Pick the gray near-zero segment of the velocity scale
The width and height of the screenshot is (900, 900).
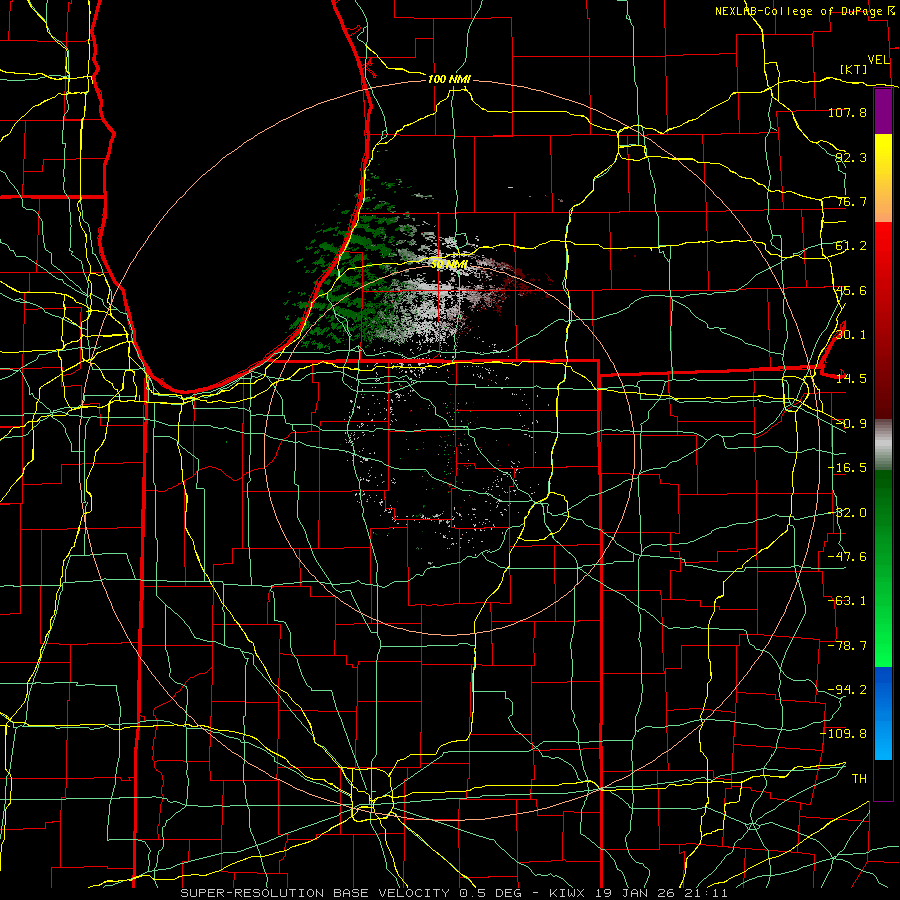click(883, 444)
